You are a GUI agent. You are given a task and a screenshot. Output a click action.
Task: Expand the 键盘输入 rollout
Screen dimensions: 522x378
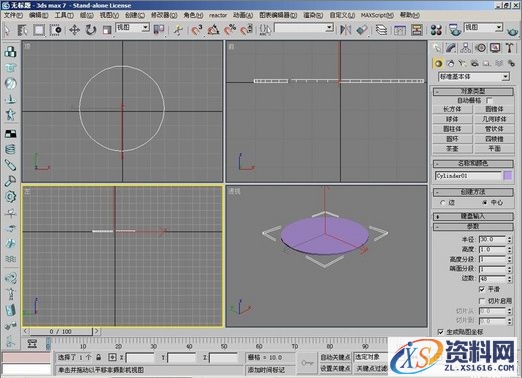click(x=473, y=216)
